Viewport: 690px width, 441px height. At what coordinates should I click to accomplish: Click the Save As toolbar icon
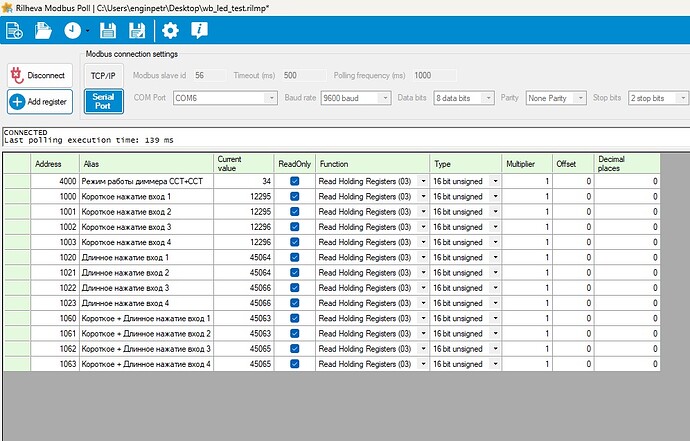[137, 31]
